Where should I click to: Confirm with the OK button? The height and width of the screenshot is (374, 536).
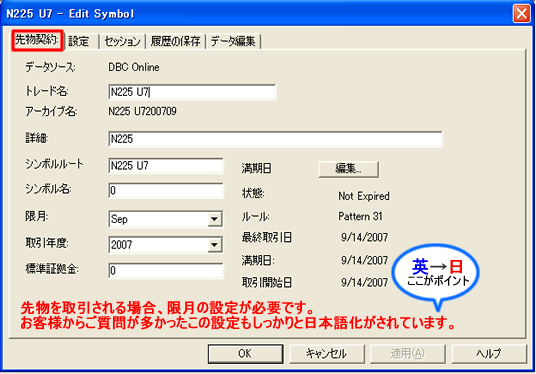[x=245, y=353]
